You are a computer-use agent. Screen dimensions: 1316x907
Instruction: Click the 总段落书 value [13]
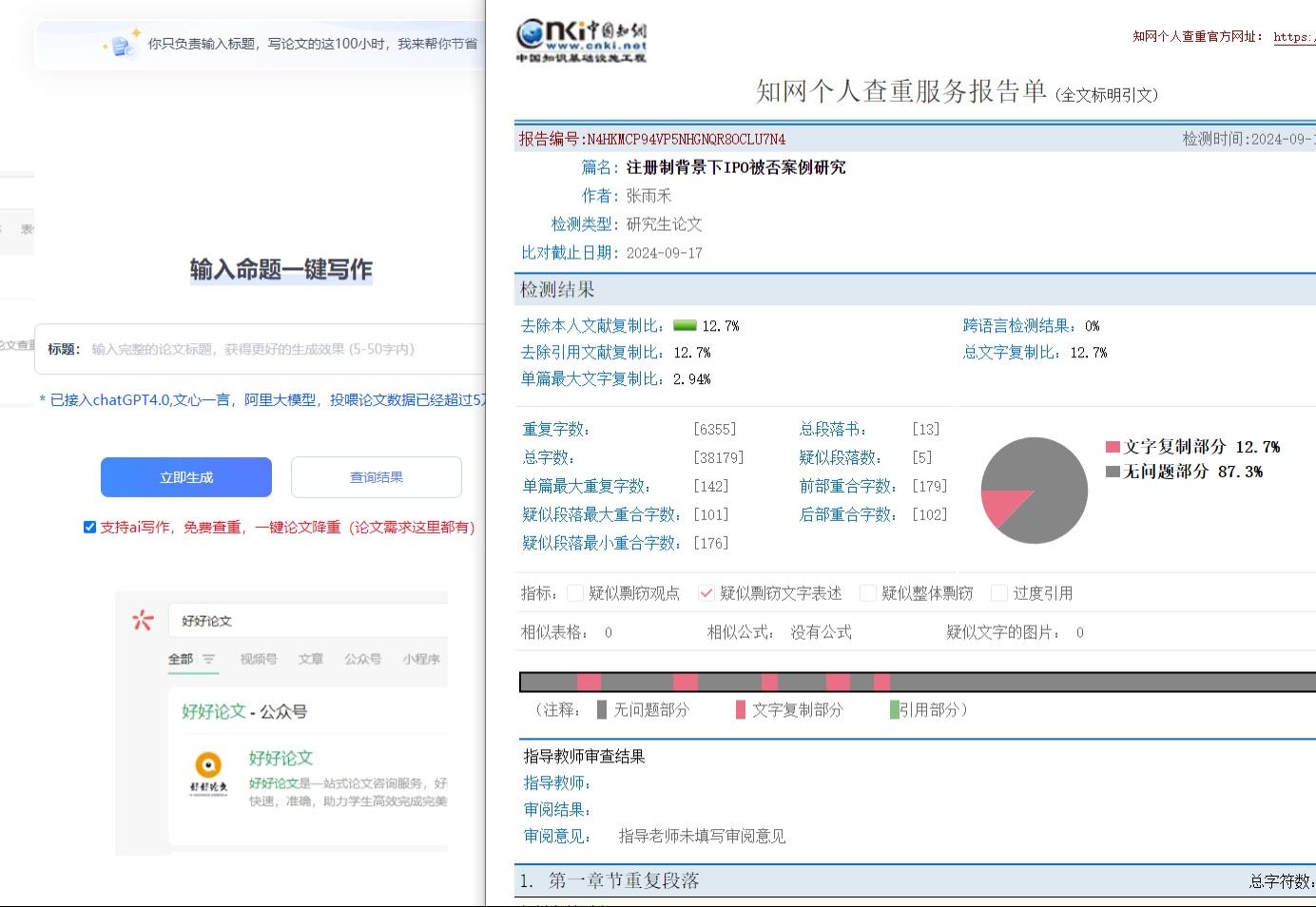coord(925,429)
